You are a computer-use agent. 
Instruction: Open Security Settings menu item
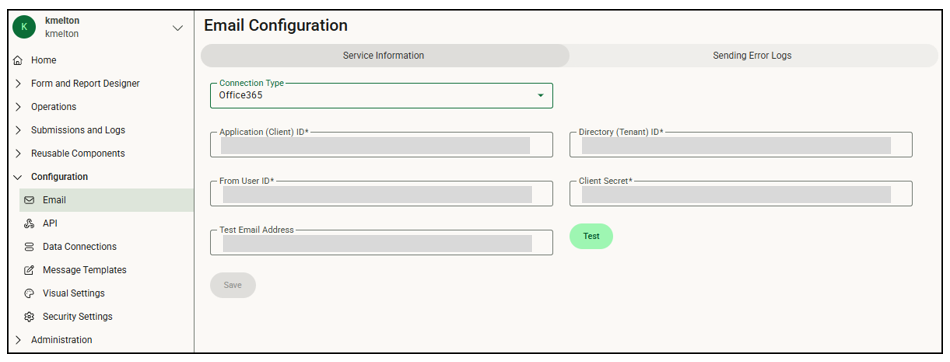point(78,317)
